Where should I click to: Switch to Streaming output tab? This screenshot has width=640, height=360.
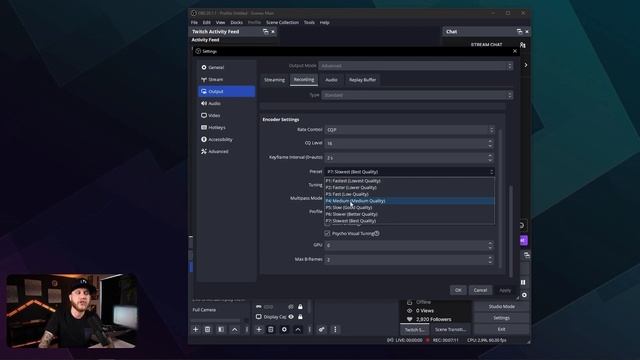click(274, 80)
